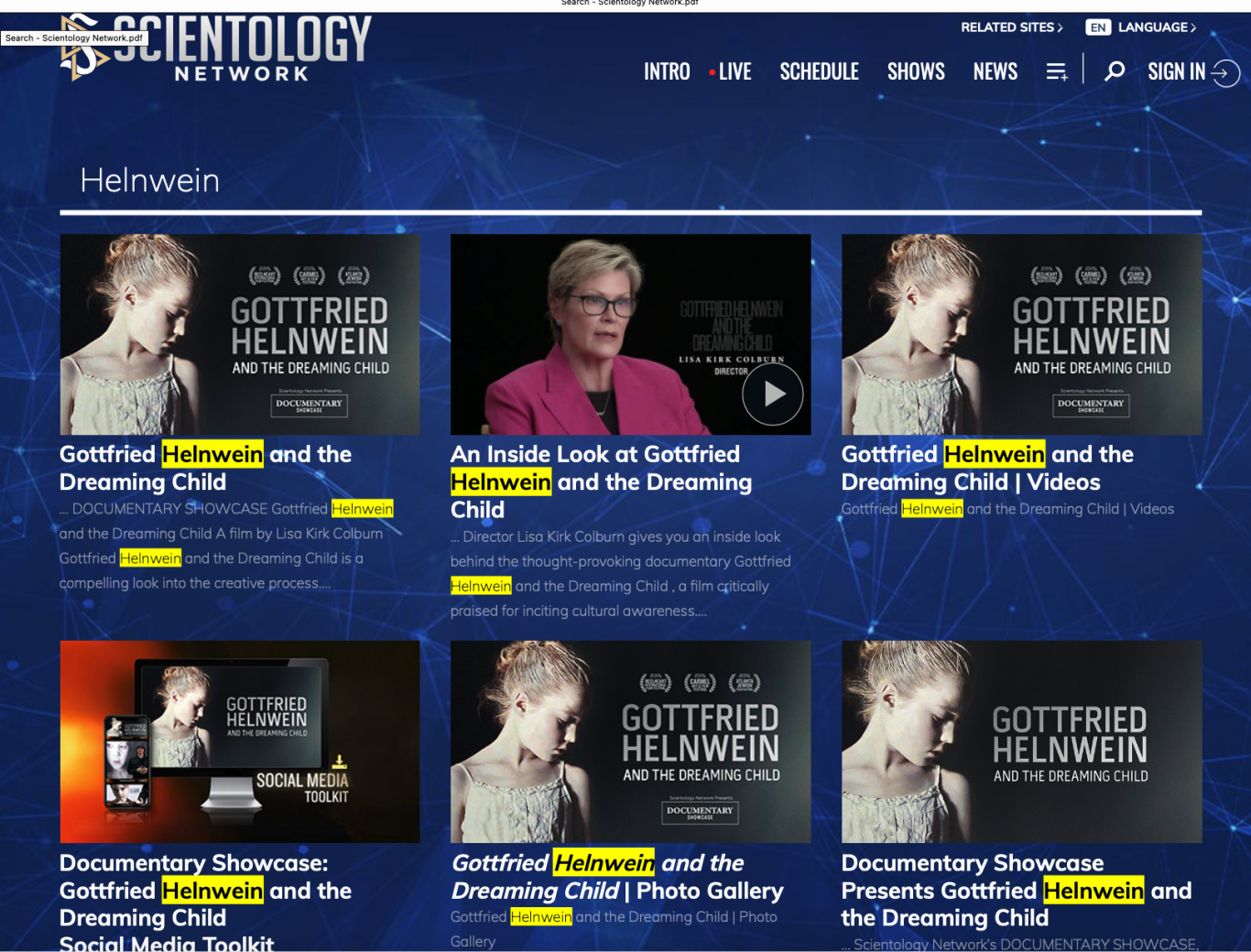Click the Sign In link
The image size is (1251, 952).
tap(1176, 71)
